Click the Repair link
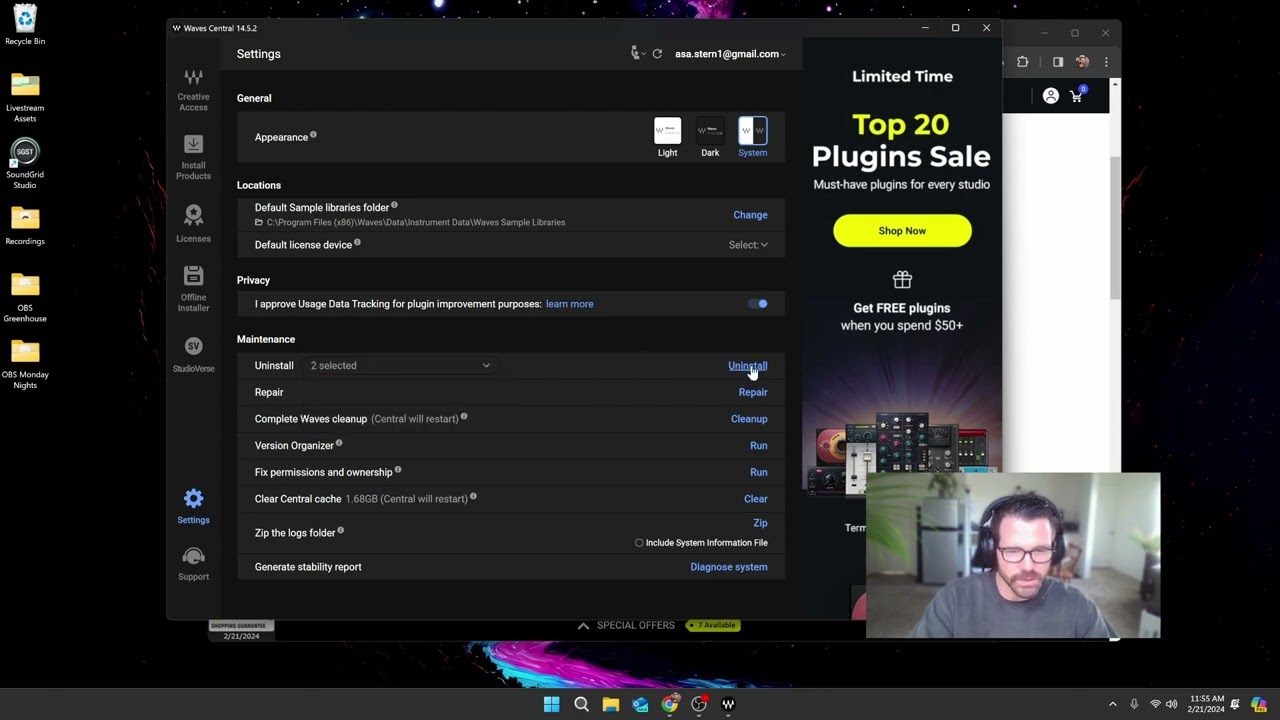Image resolution: width=1280 pixels, height=720 pixels. click(753, 392)
